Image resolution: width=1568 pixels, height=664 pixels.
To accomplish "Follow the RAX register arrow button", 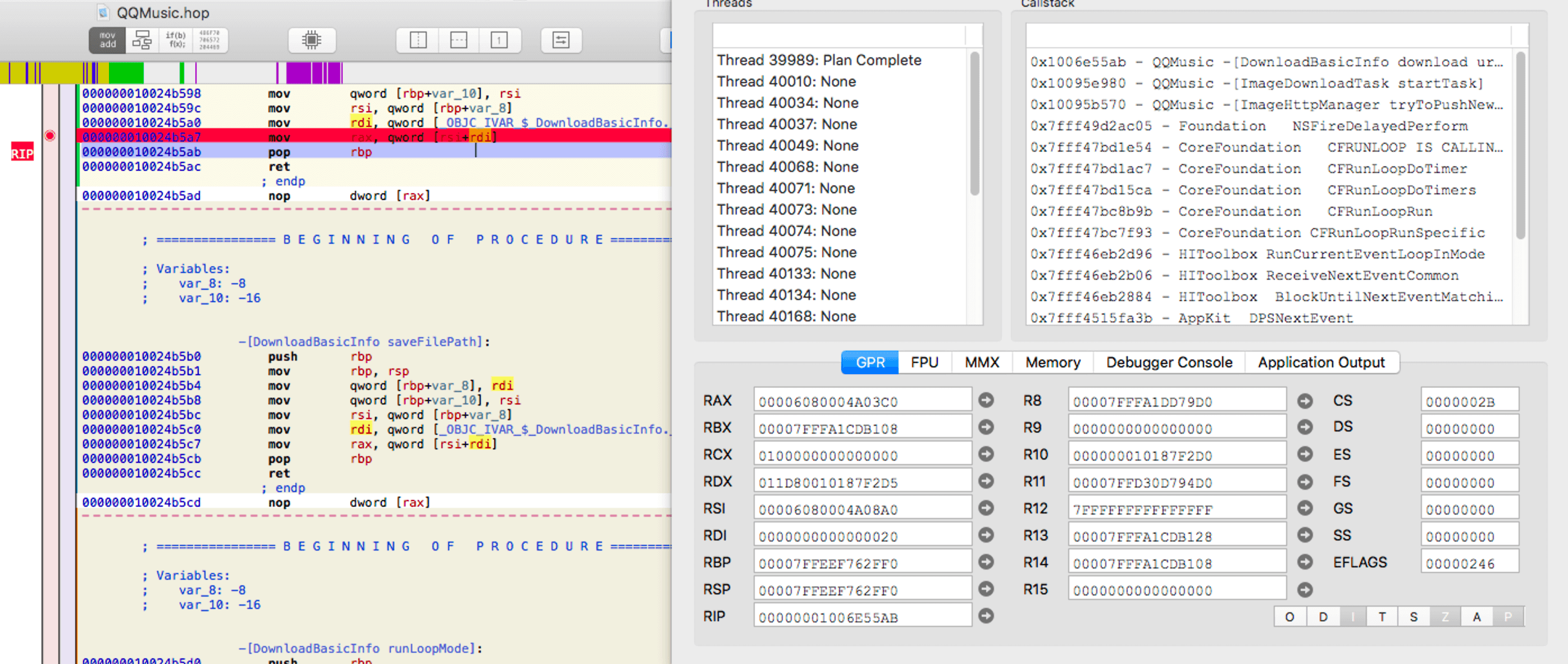I will click(x=986, y=401).
